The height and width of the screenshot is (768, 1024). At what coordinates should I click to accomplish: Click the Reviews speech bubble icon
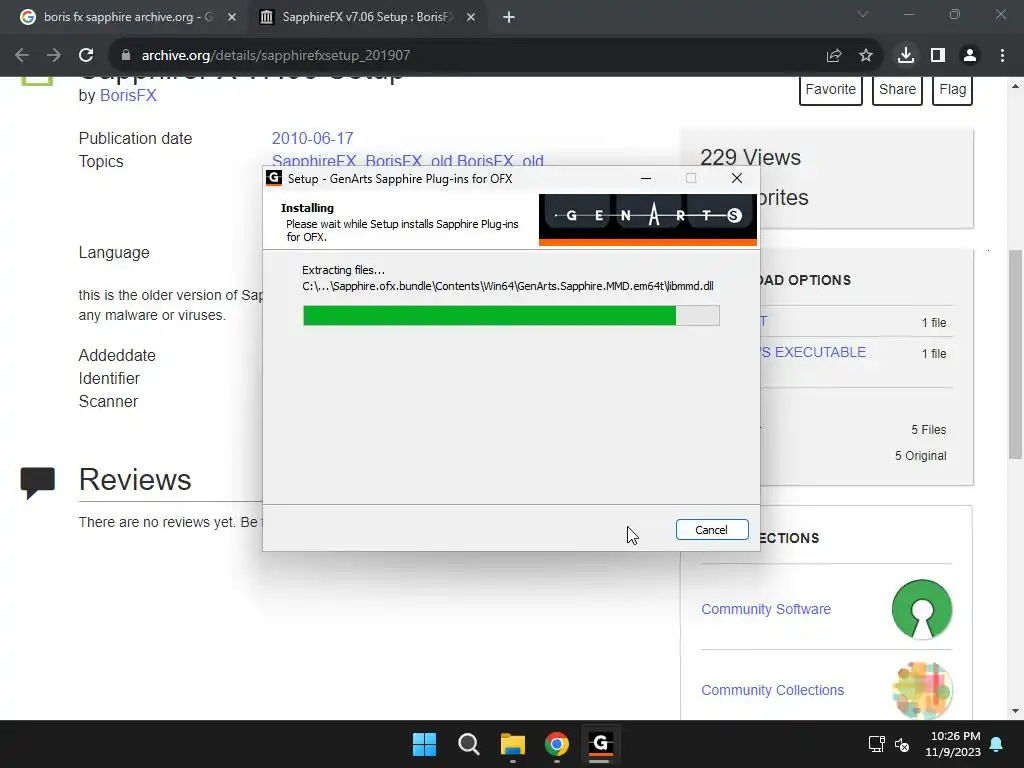[x=37, y=483]
